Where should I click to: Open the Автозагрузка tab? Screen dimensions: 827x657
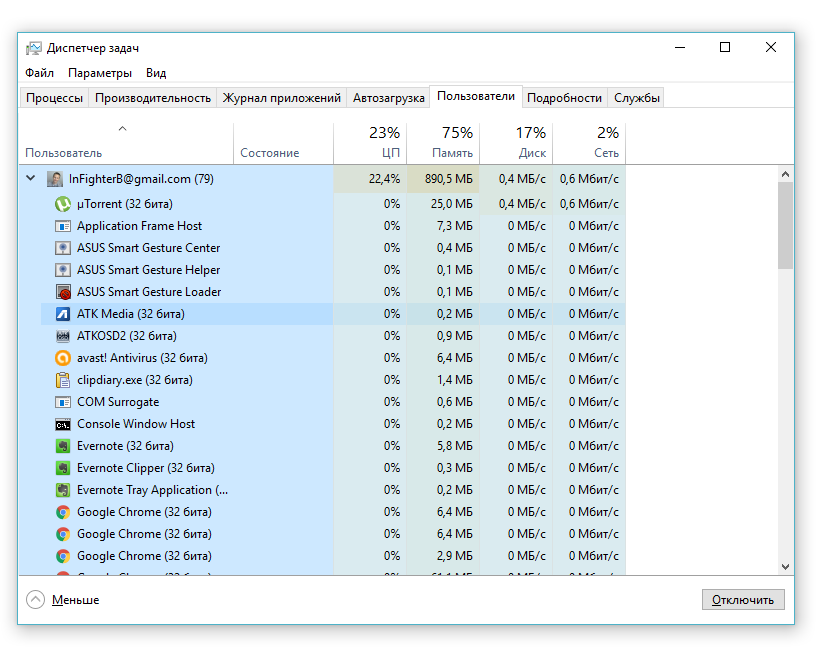coord(389,98)
